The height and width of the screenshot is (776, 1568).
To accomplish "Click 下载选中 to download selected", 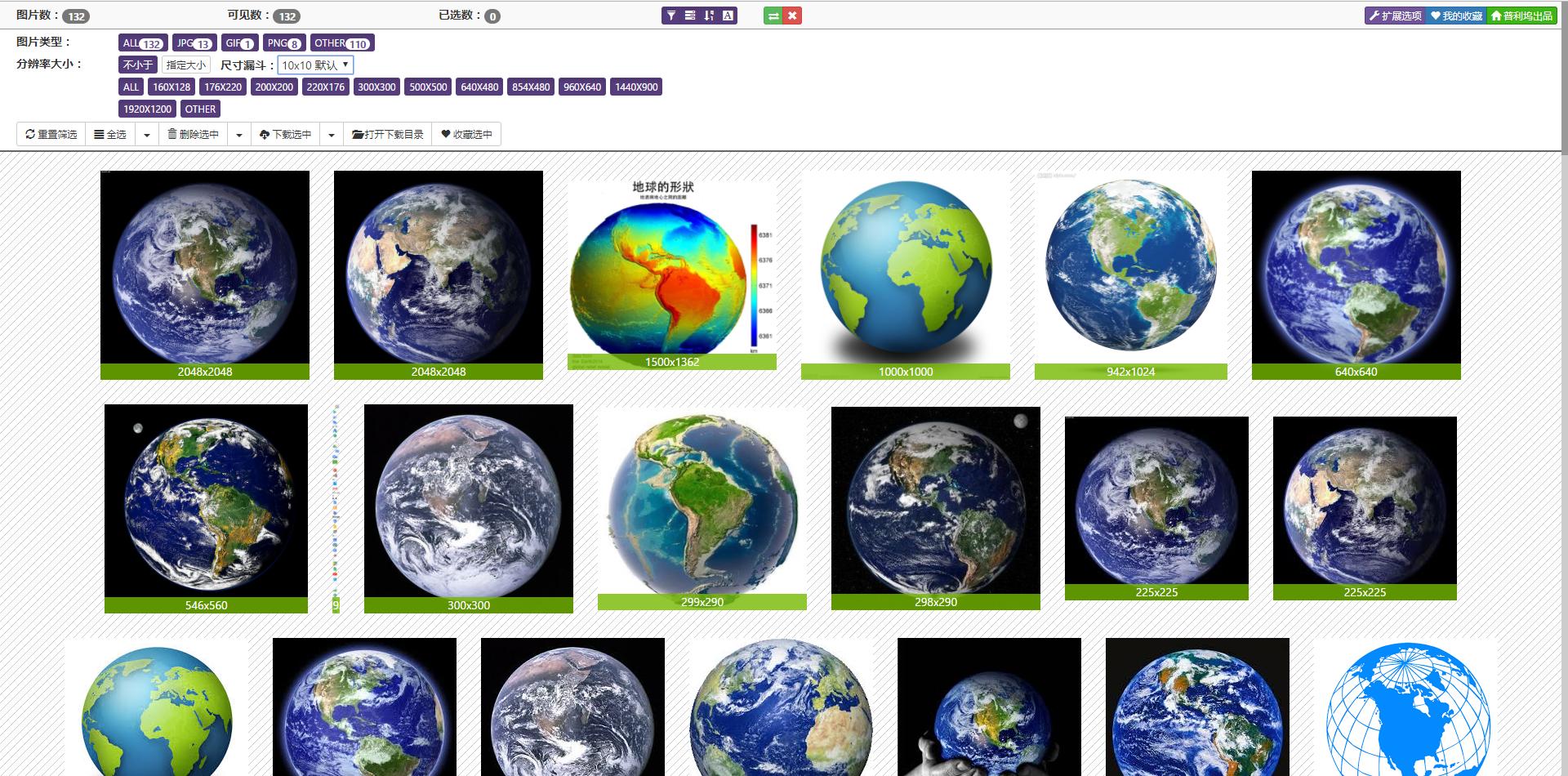I will coord(286,135).
